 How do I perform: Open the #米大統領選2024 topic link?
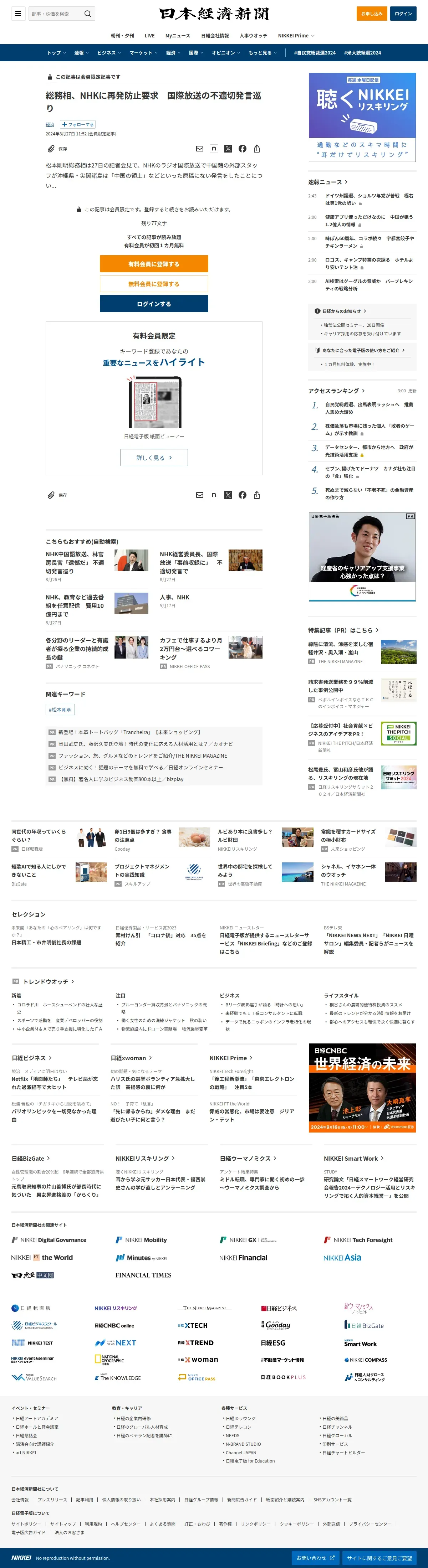(363, 53)
